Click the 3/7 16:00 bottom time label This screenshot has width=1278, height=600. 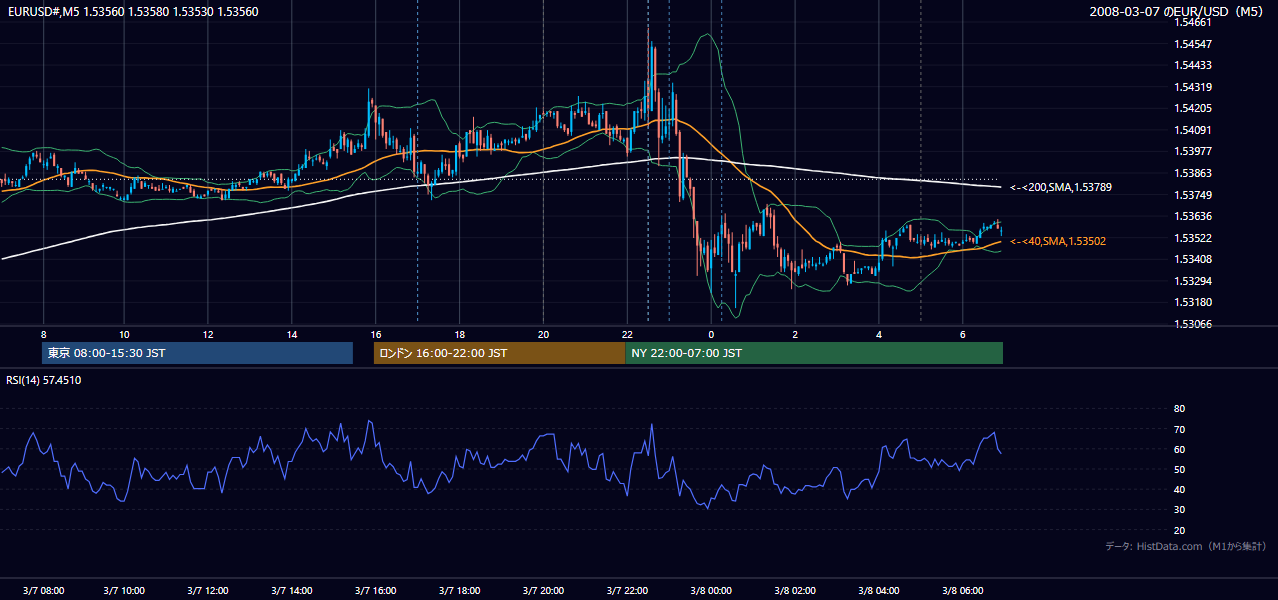(x=376, y=590)
